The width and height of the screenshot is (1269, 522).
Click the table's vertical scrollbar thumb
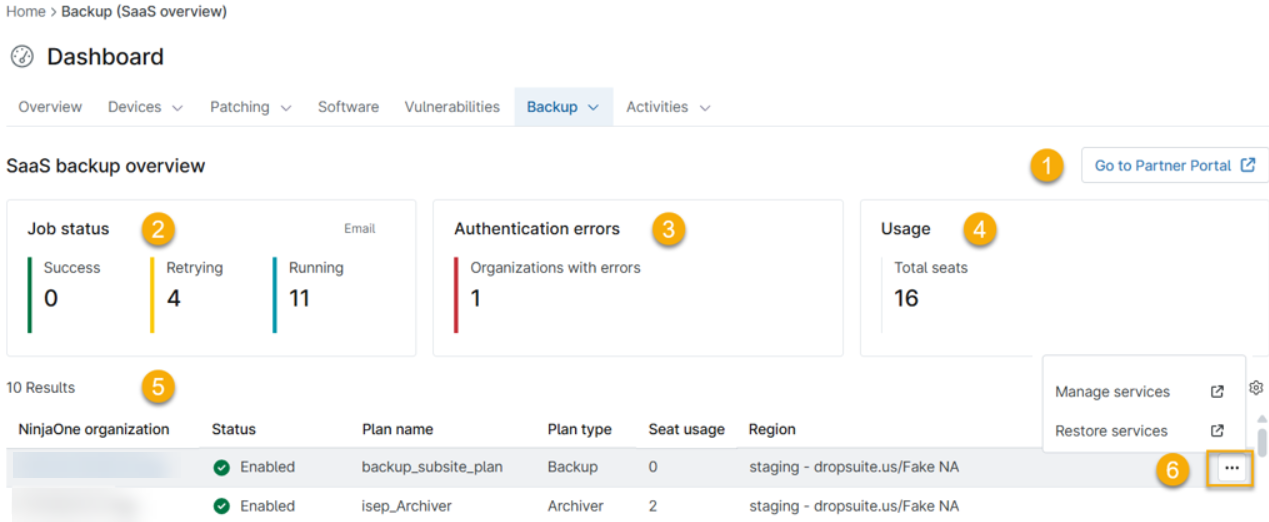[1262, 441]
